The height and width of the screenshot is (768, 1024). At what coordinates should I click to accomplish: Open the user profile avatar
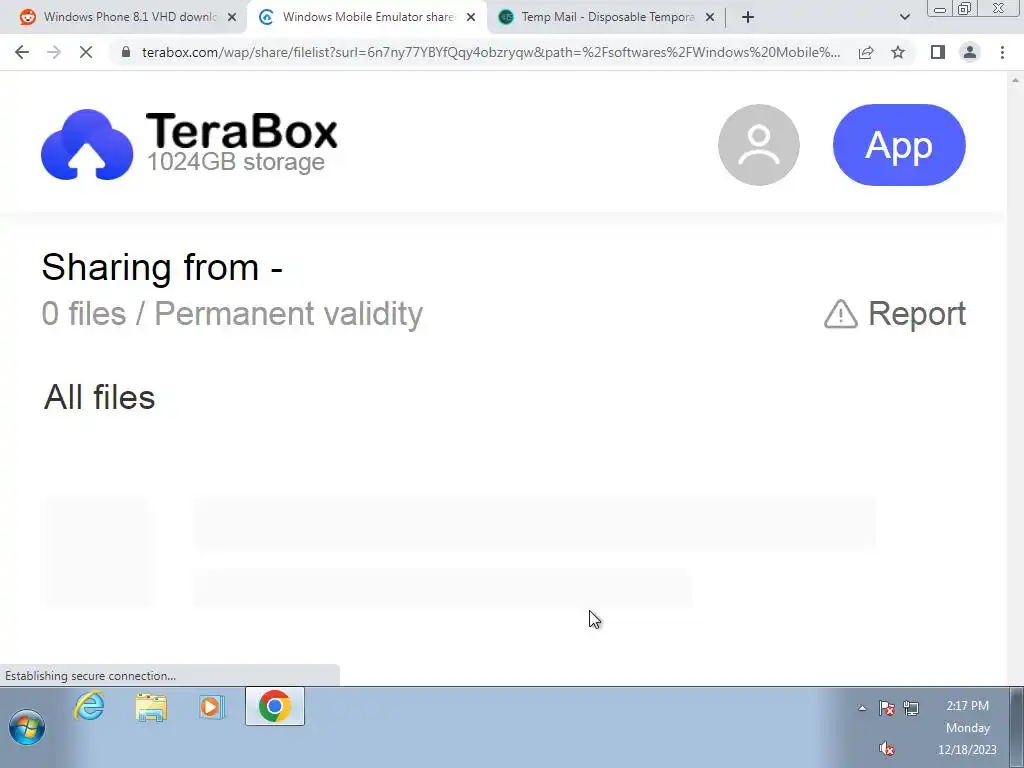click(758, 144)
